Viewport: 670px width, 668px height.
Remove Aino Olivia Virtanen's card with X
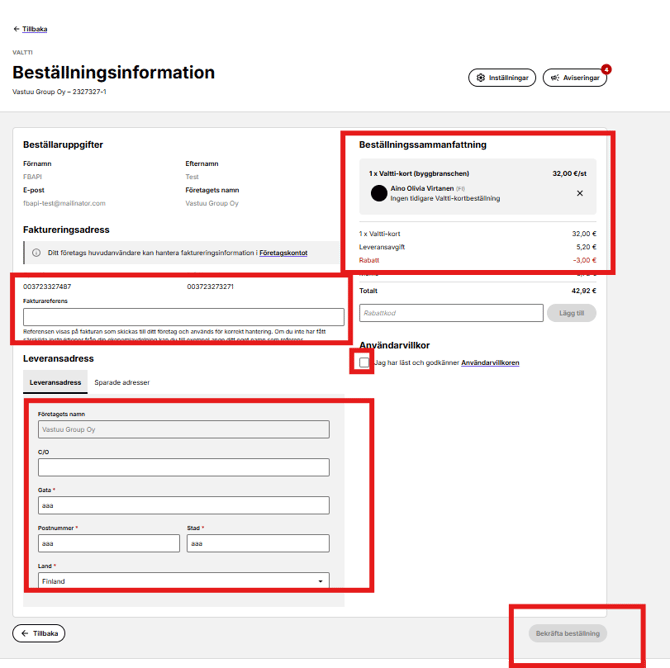tap(580, 193)
